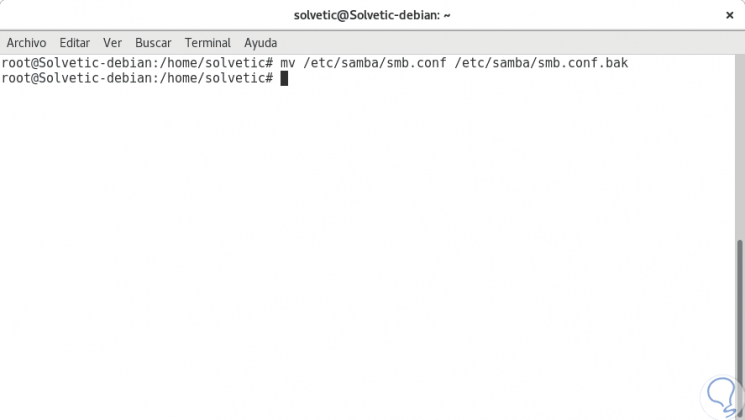Click the terminal block cursor
Viewport: 745px width, 420px height.
(284, 78)
